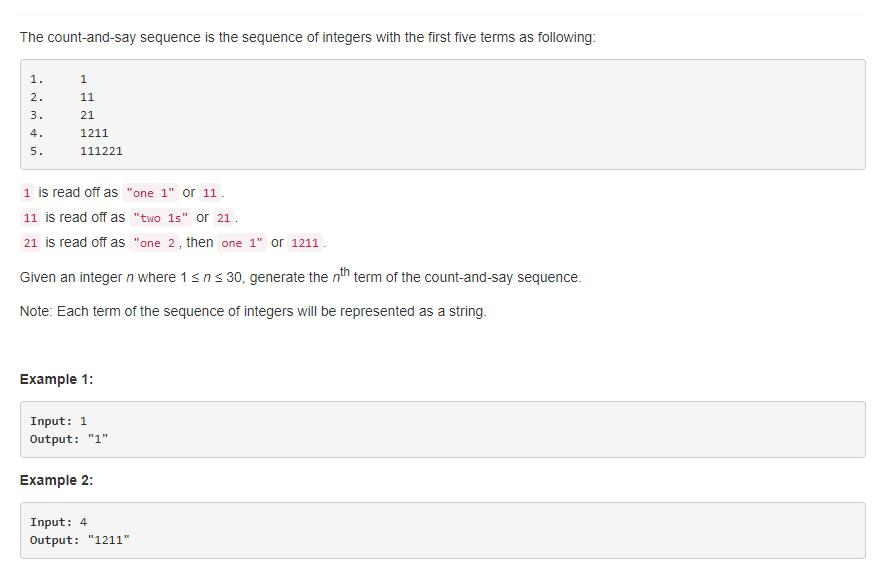Screen dimensions: 877x573
Task: Click the intro sentence about the count-and-say sequence
Action: 308,37
